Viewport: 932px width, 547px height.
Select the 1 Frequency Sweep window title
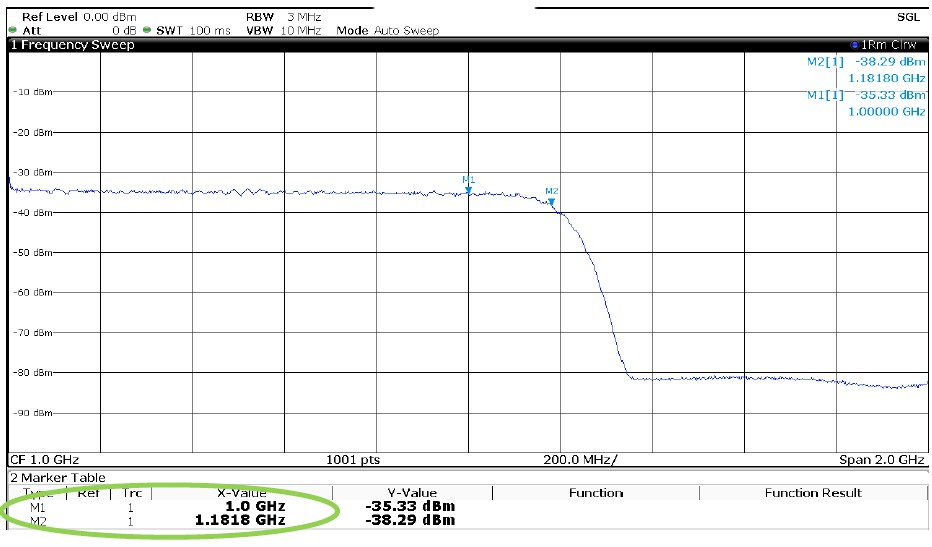point(71,45)
